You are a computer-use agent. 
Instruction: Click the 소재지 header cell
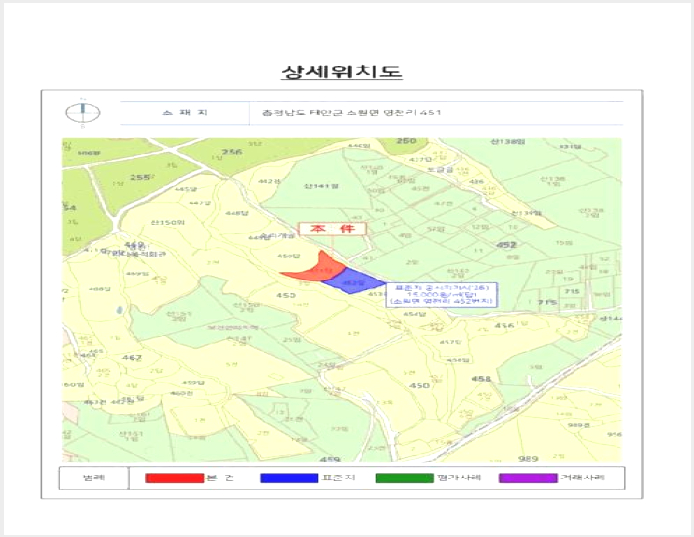tap(185, 113)
